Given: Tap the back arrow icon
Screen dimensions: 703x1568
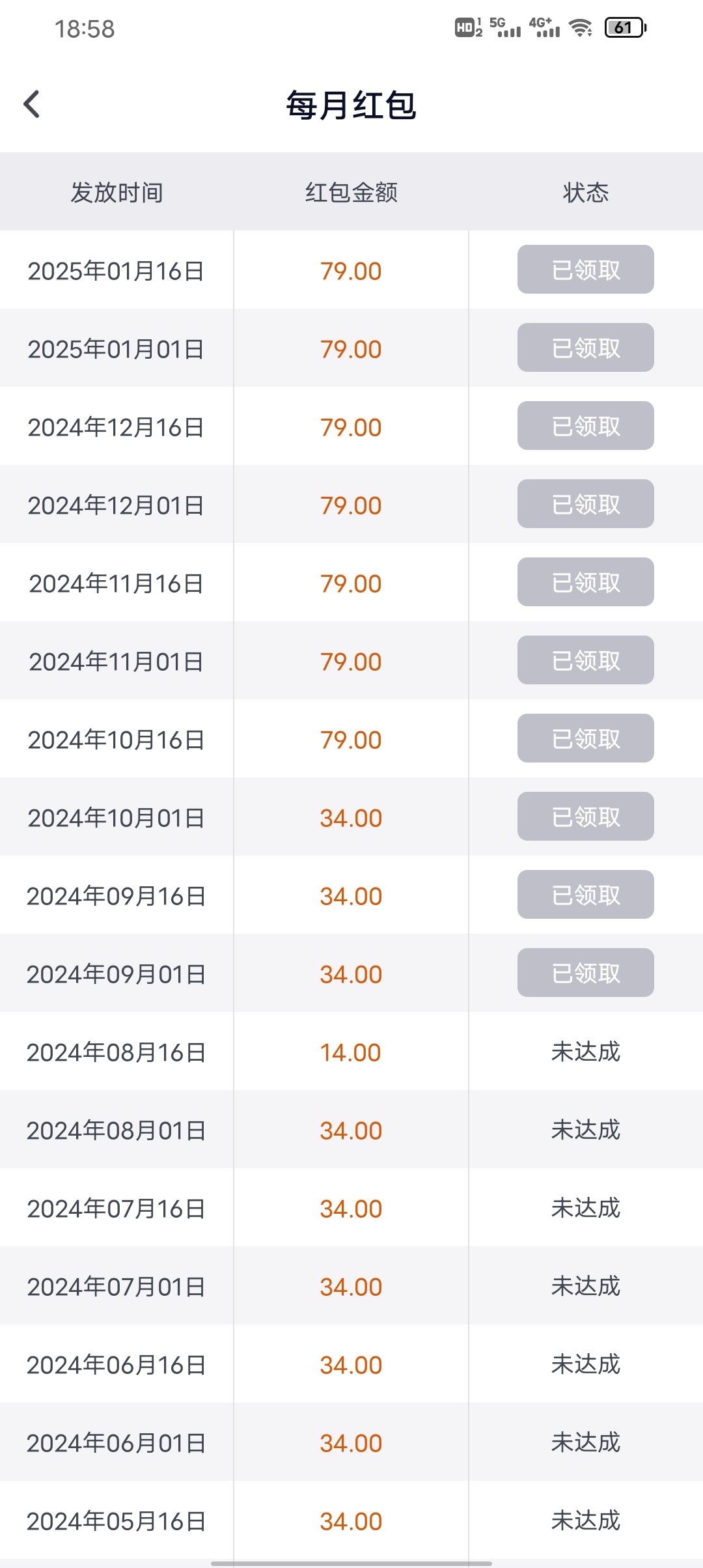Looking at the screenshot, I should pyautogui.click(x=32, y=104).
